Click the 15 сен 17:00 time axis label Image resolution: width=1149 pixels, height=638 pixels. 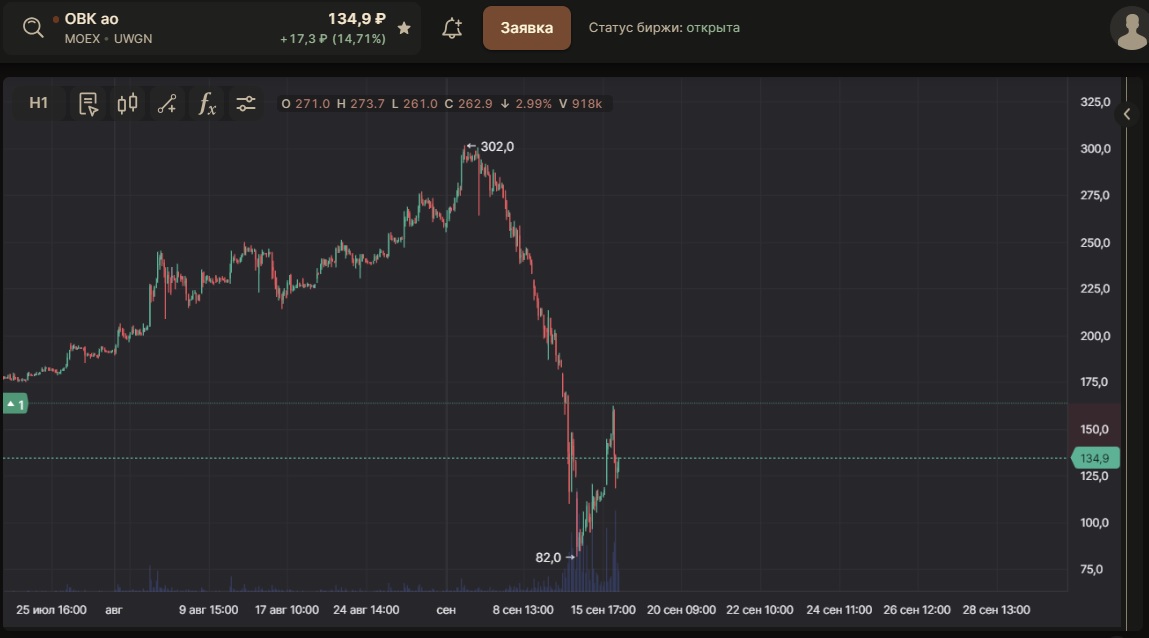(603, 609)
